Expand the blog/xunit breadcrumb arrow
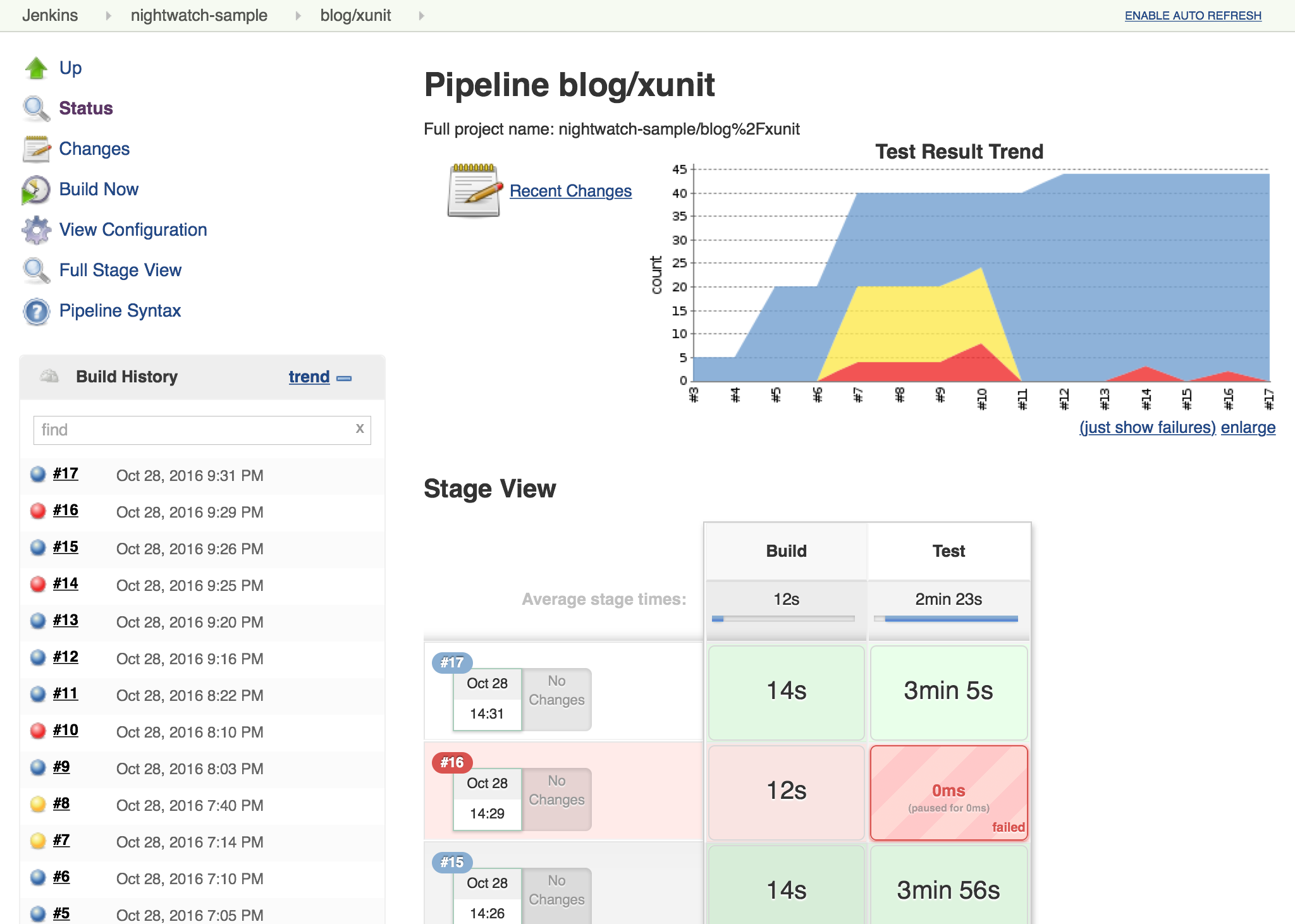Screen dimensions: 1295x924 coord(421,16)
